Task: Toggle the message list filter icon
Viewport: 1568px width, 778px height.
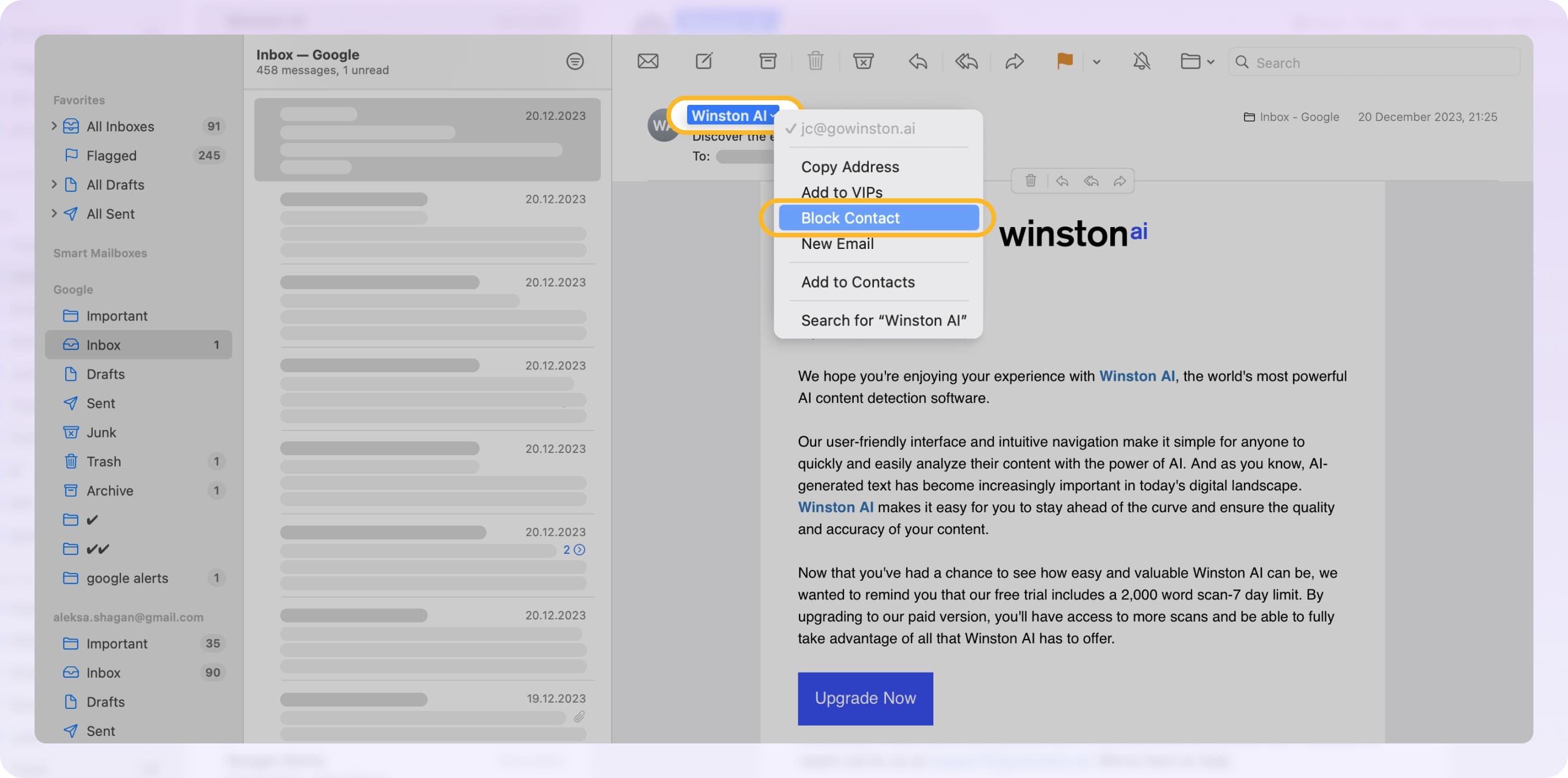Action: 575,62
